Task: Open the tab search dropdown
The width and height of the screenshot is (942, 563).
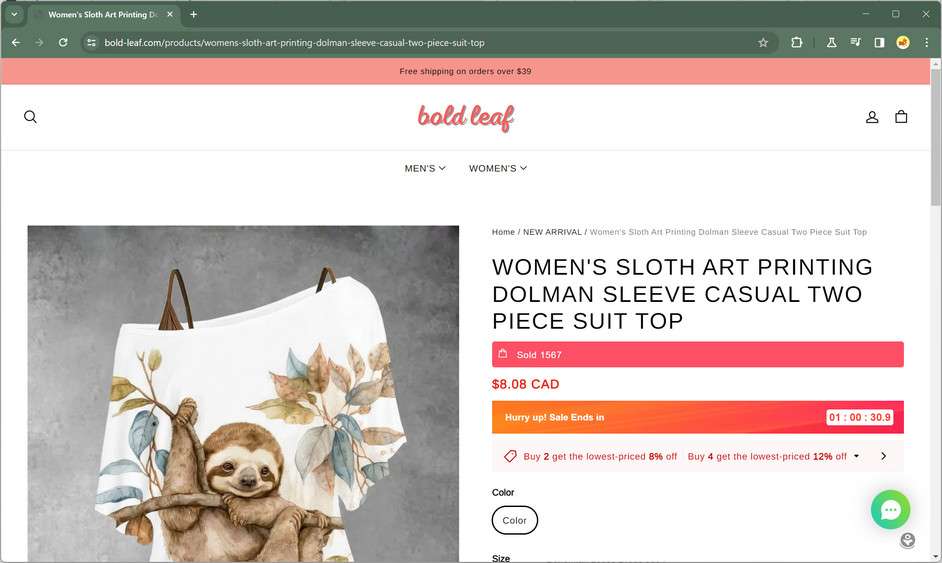Action: [x=14, y=14]
